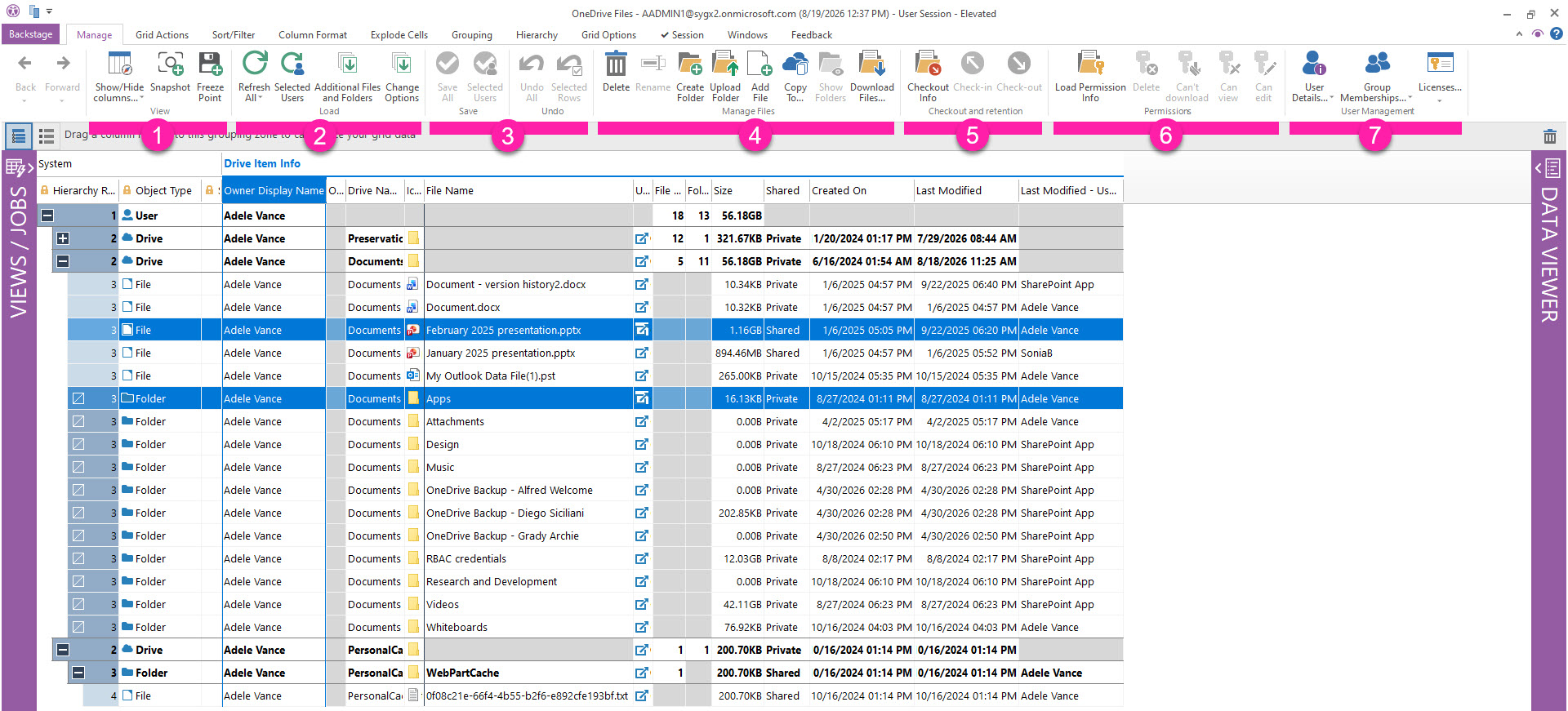Tick checkbox on Research and Development row

(78, 582)
